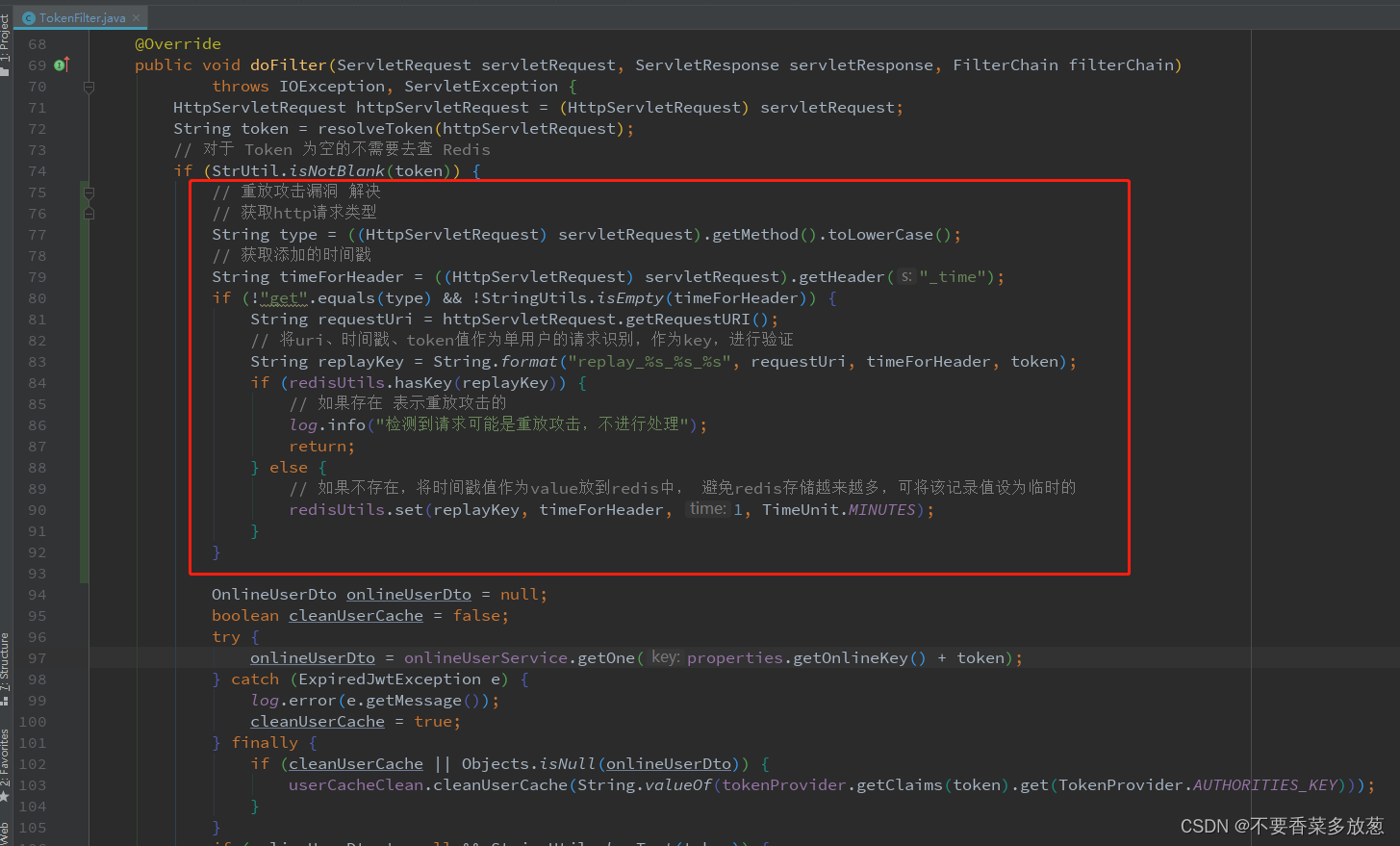Click the "_time" string literal

(953, 277)
